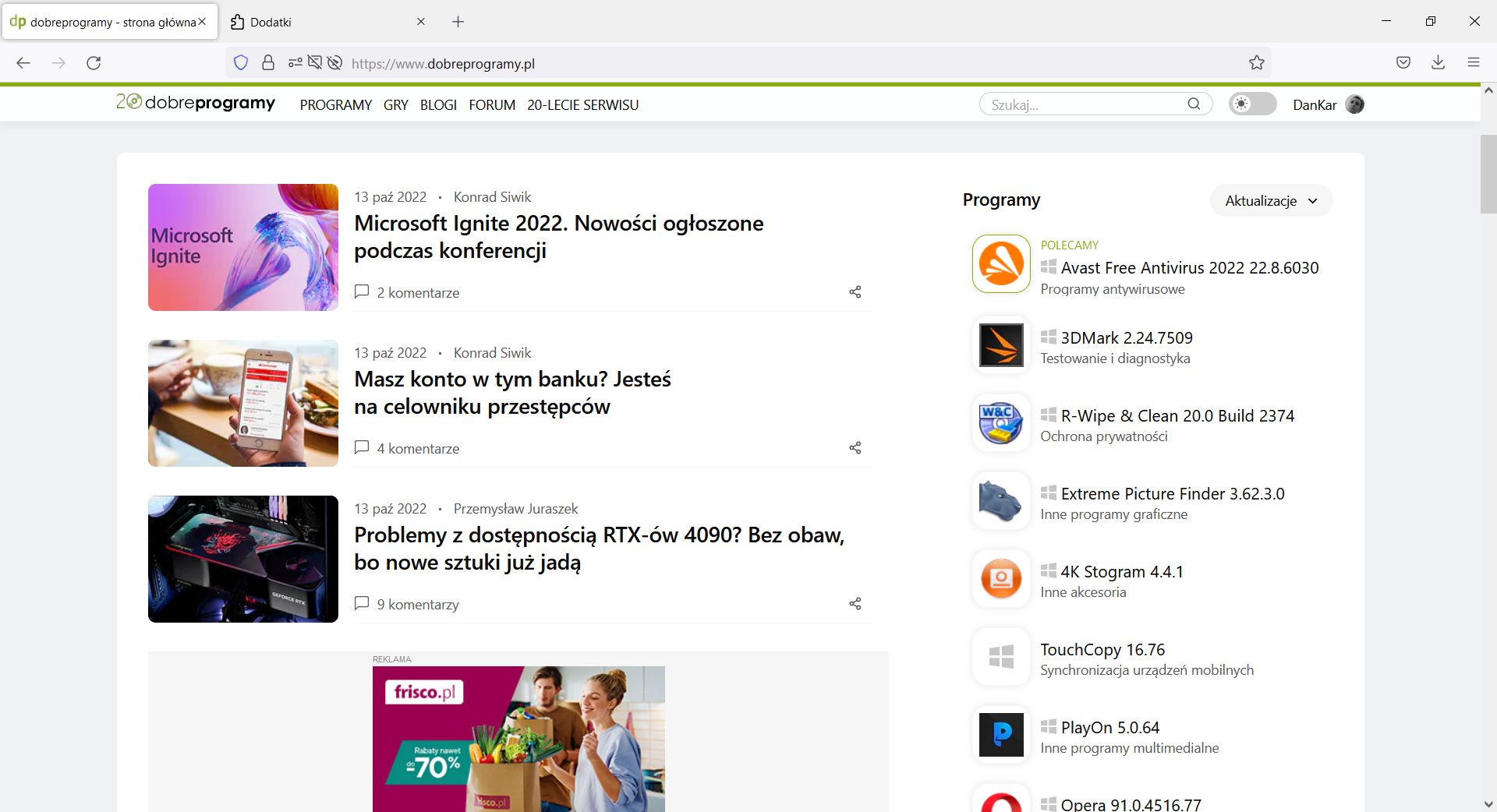Switch to the Dodatki tab

(x=312, y=22)
